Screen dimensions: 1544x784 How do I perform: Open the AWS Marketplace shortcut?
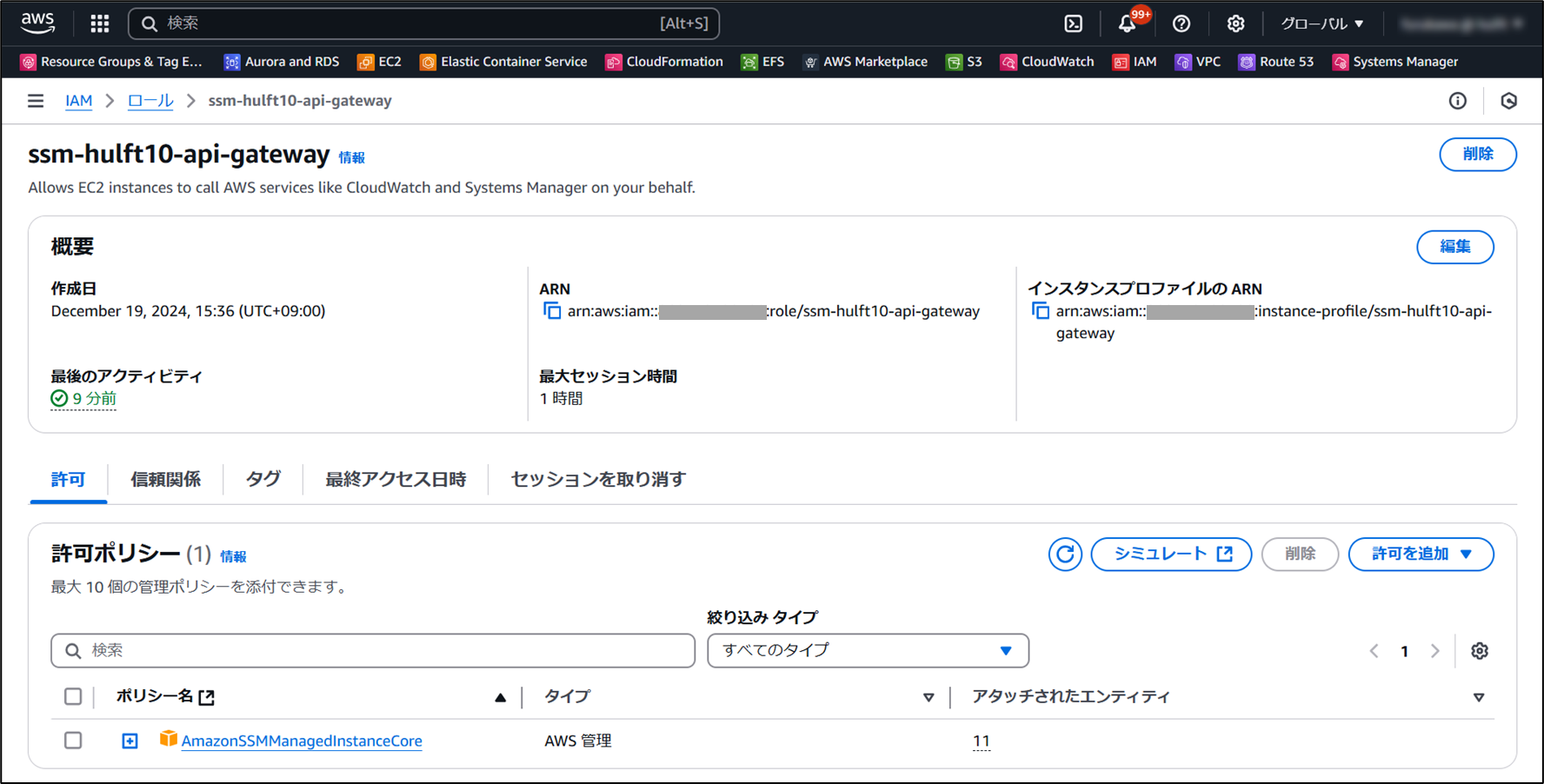pos(865,62)
